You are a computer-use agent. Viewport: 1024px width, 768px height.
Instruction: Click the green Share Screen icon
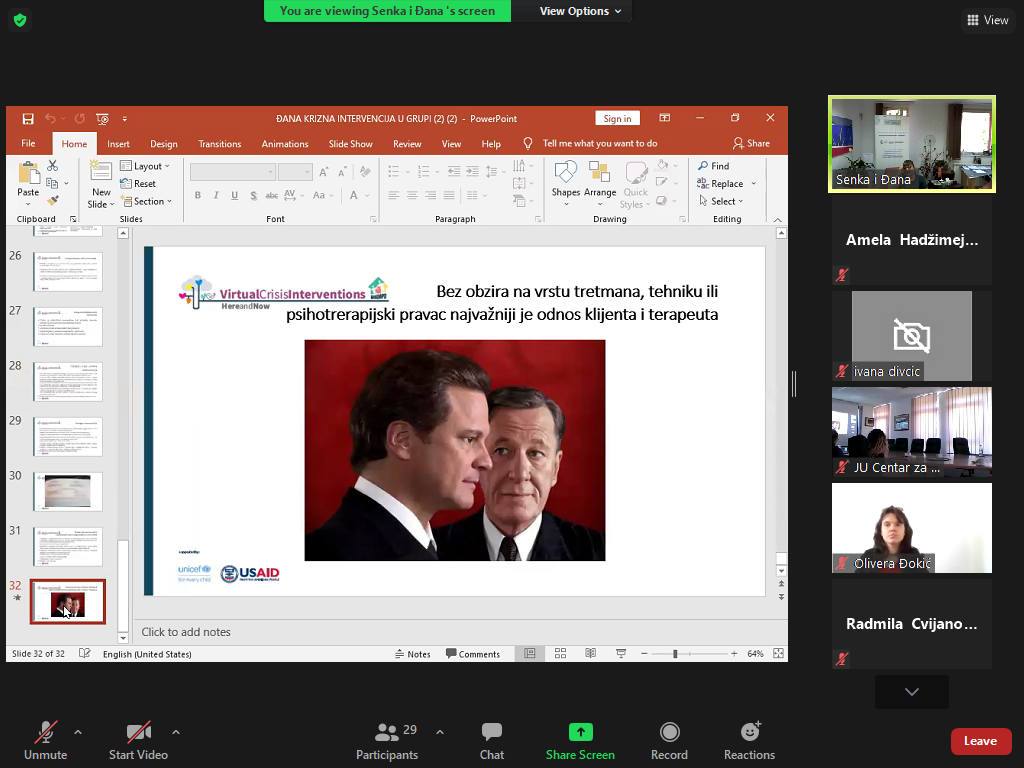(x=580, y=732)
